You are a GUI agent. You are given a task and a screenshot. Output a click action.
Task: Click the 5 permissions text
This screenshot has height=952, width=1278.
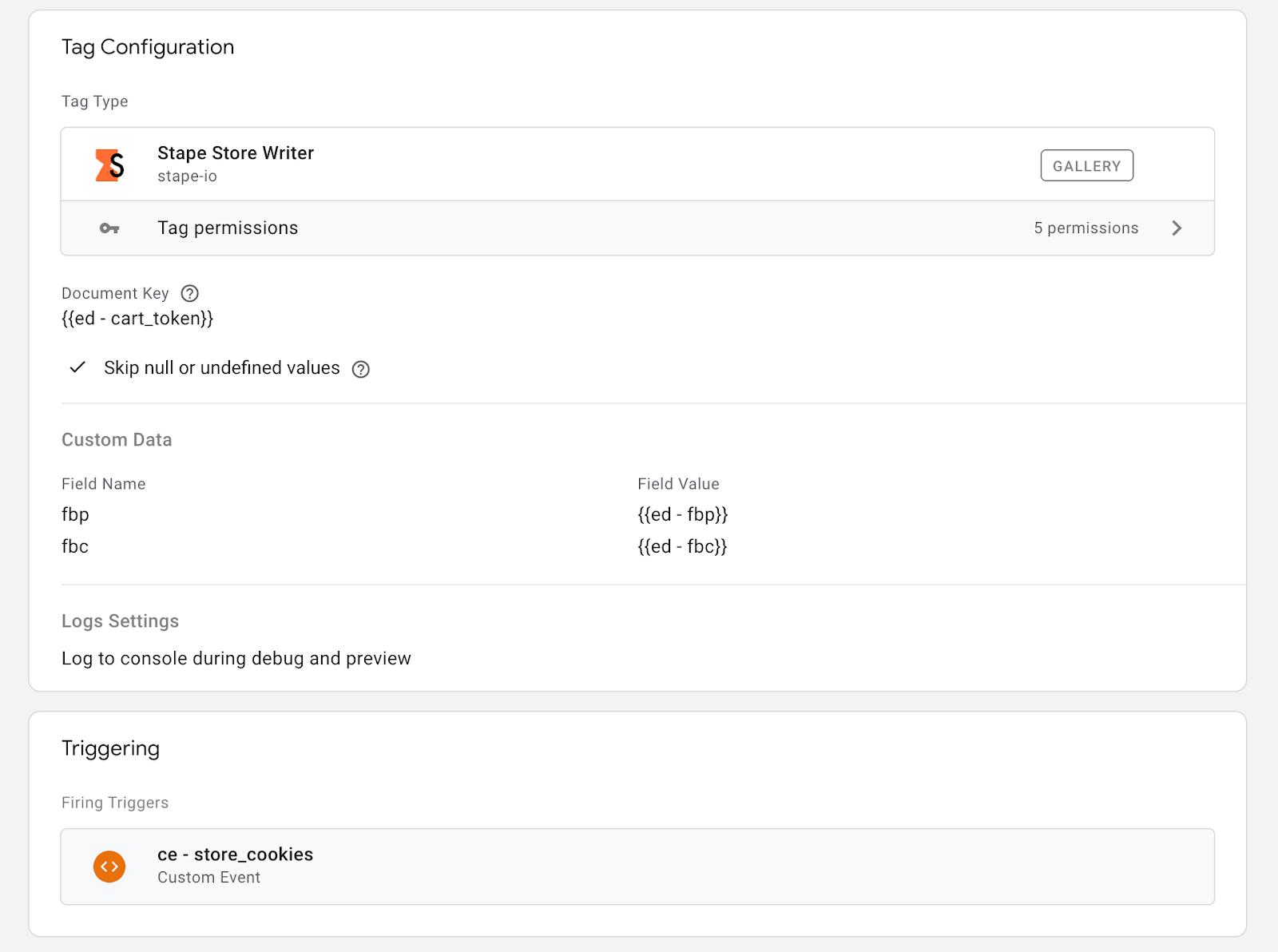(x=1086, y=228)
